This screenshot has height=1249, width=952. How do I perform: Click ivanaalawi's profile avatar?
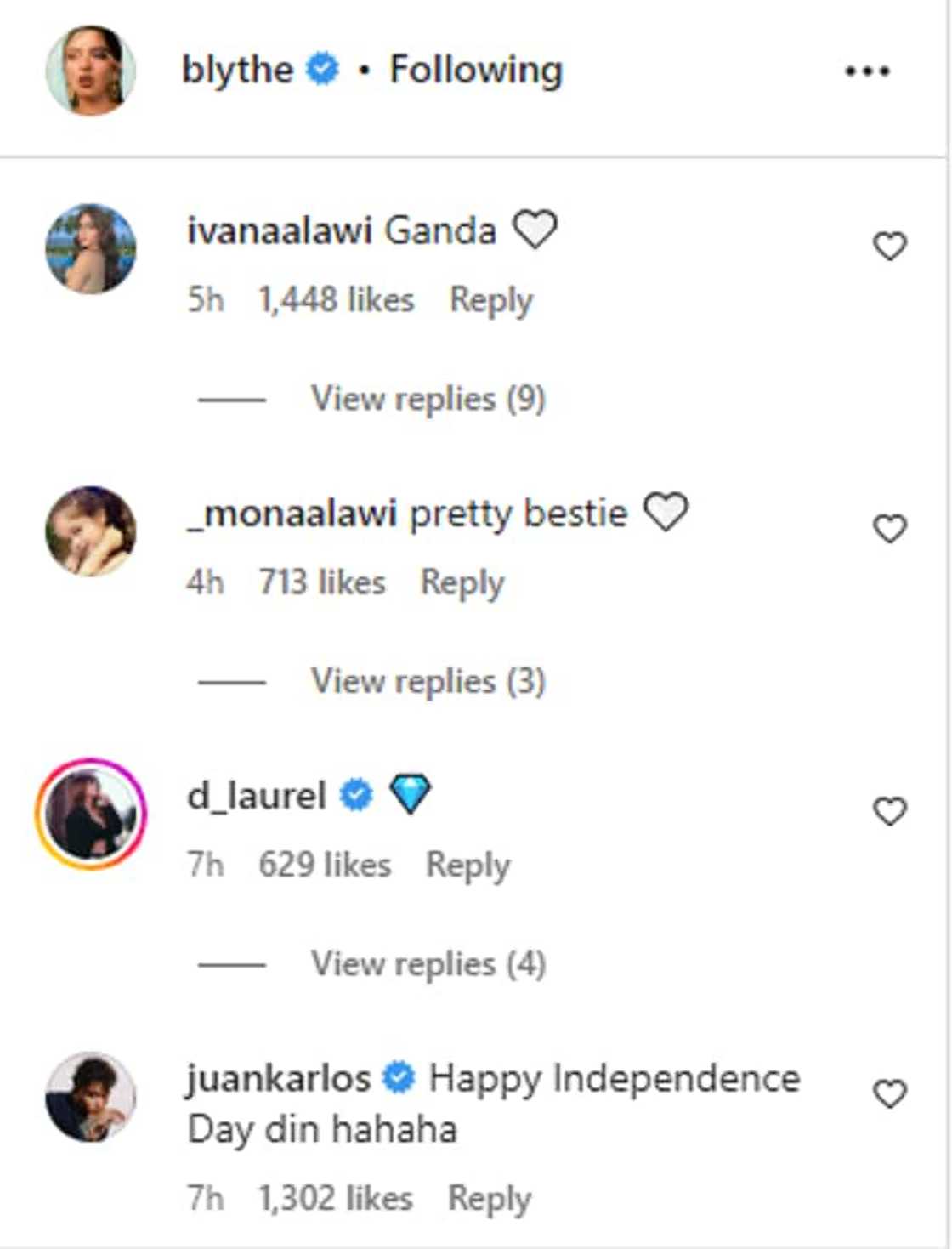coord(90,248)
